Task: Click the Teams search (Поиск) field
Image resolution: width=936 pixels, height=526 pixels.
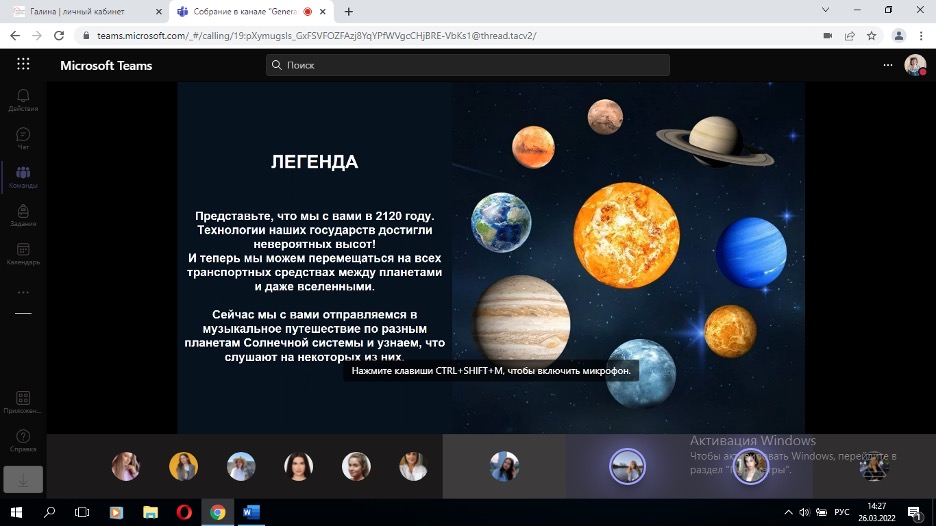Action: (x=468, y=65)
